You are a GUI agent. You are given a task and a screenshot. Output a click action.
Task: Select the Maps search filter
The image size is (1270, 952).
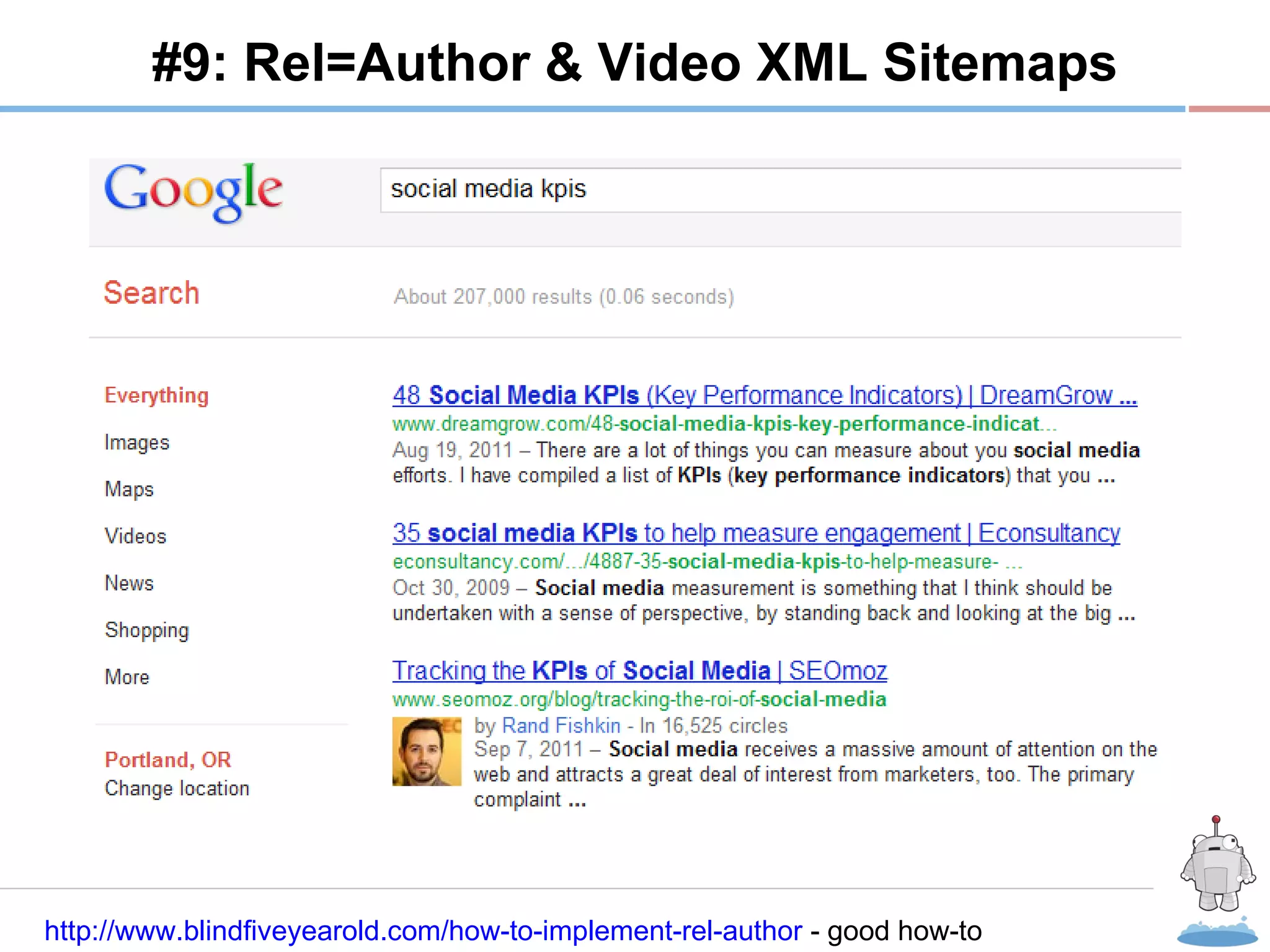[129, 489]
